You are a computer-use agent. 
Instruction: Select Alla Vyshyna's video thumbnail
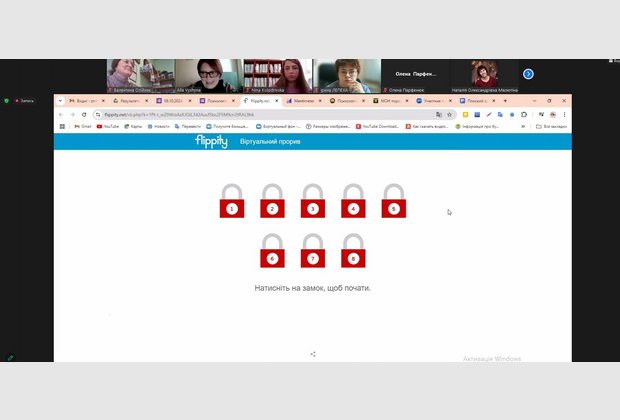click(209, 76)
